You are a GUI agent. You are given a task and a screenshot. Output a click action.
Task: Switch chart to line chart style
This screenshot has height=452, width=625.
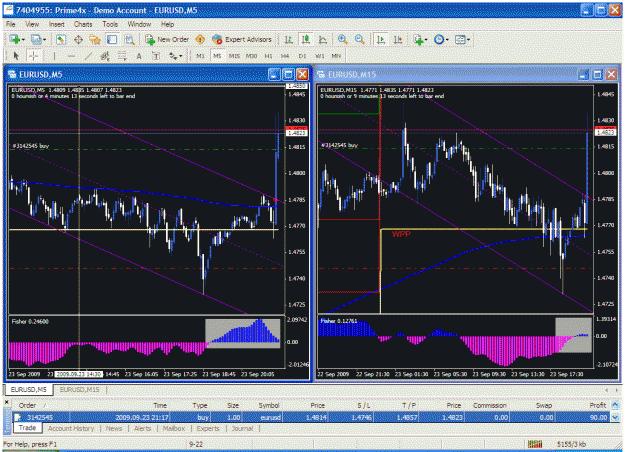pos(322,39)
